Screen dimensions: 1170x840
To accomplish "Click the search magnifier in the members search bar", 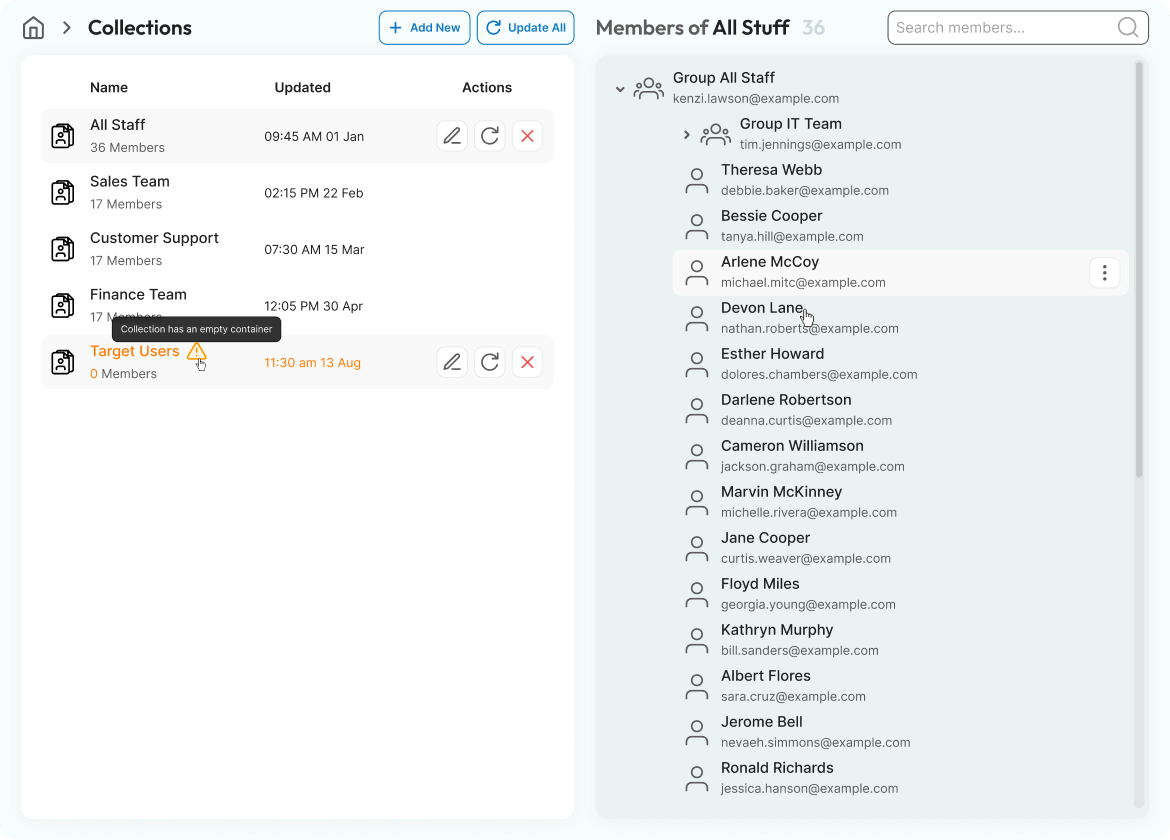I will tap(1127, 27).
